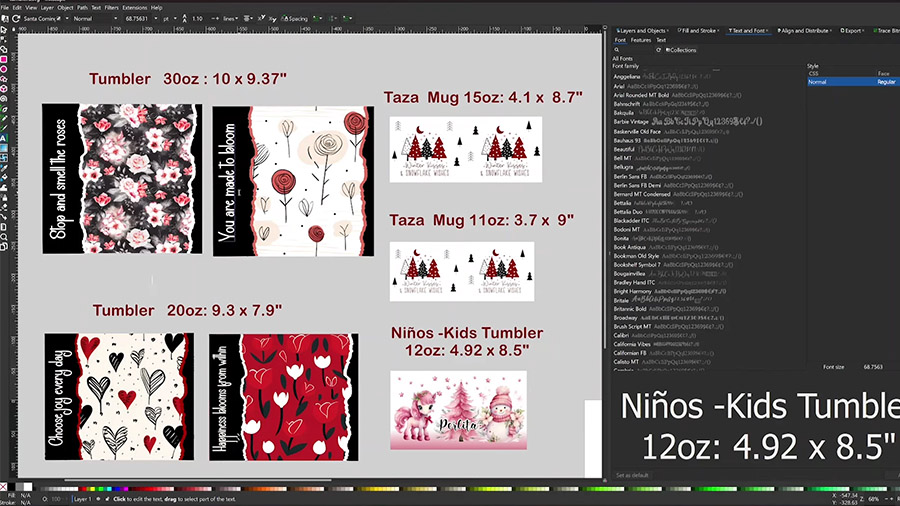This screenshot has height=506, width=900.
Task: Pick the Dropper color picker tool
Action: coord(4,168)
